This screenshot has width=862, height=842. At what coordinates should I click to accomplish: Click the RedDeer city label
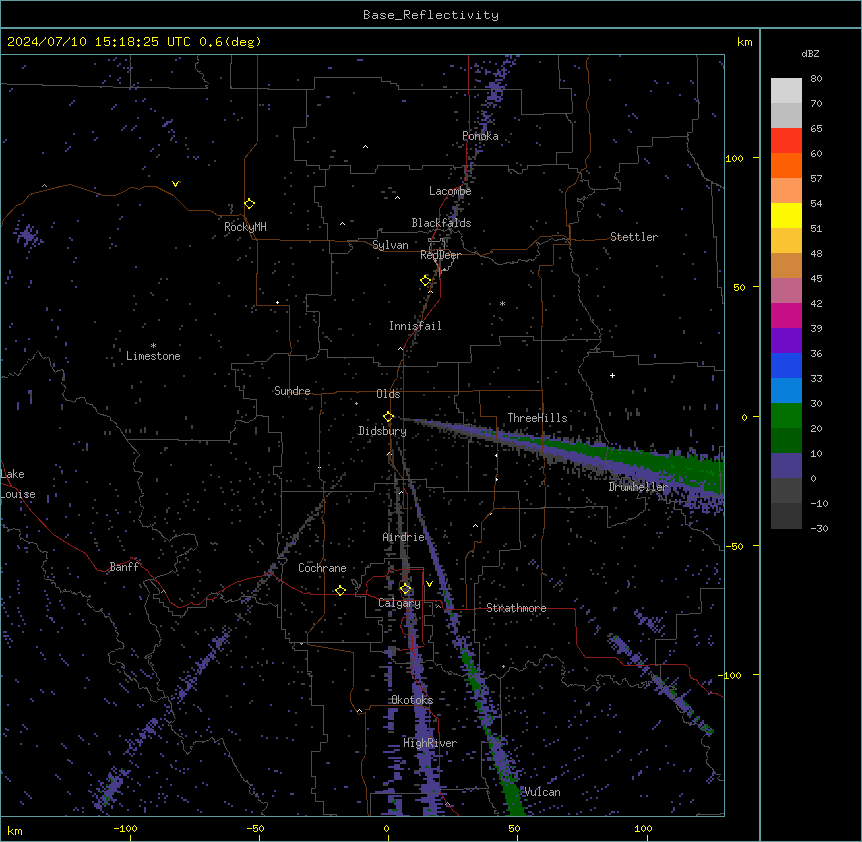pyautogui.click(x=440, y=255)
